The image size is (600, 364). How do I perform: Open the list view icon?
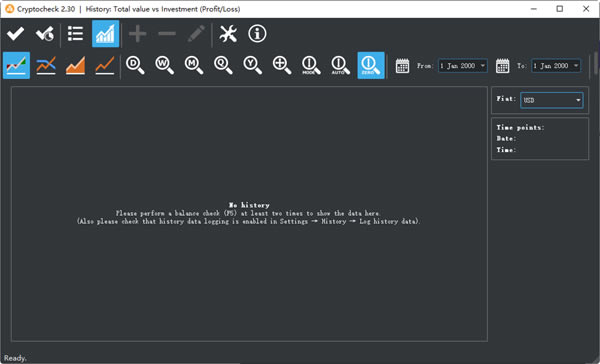(75, 34)
